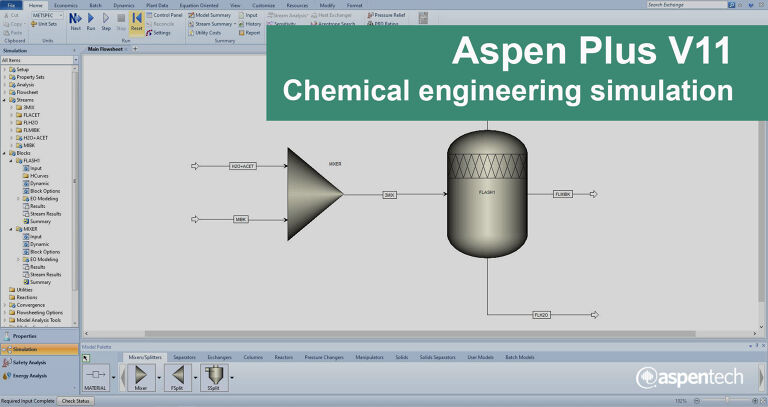This screenshot has width=768, height=407.
Task: Click the flowsheet horizontal scrollbar
Action: tap(420, 334)
